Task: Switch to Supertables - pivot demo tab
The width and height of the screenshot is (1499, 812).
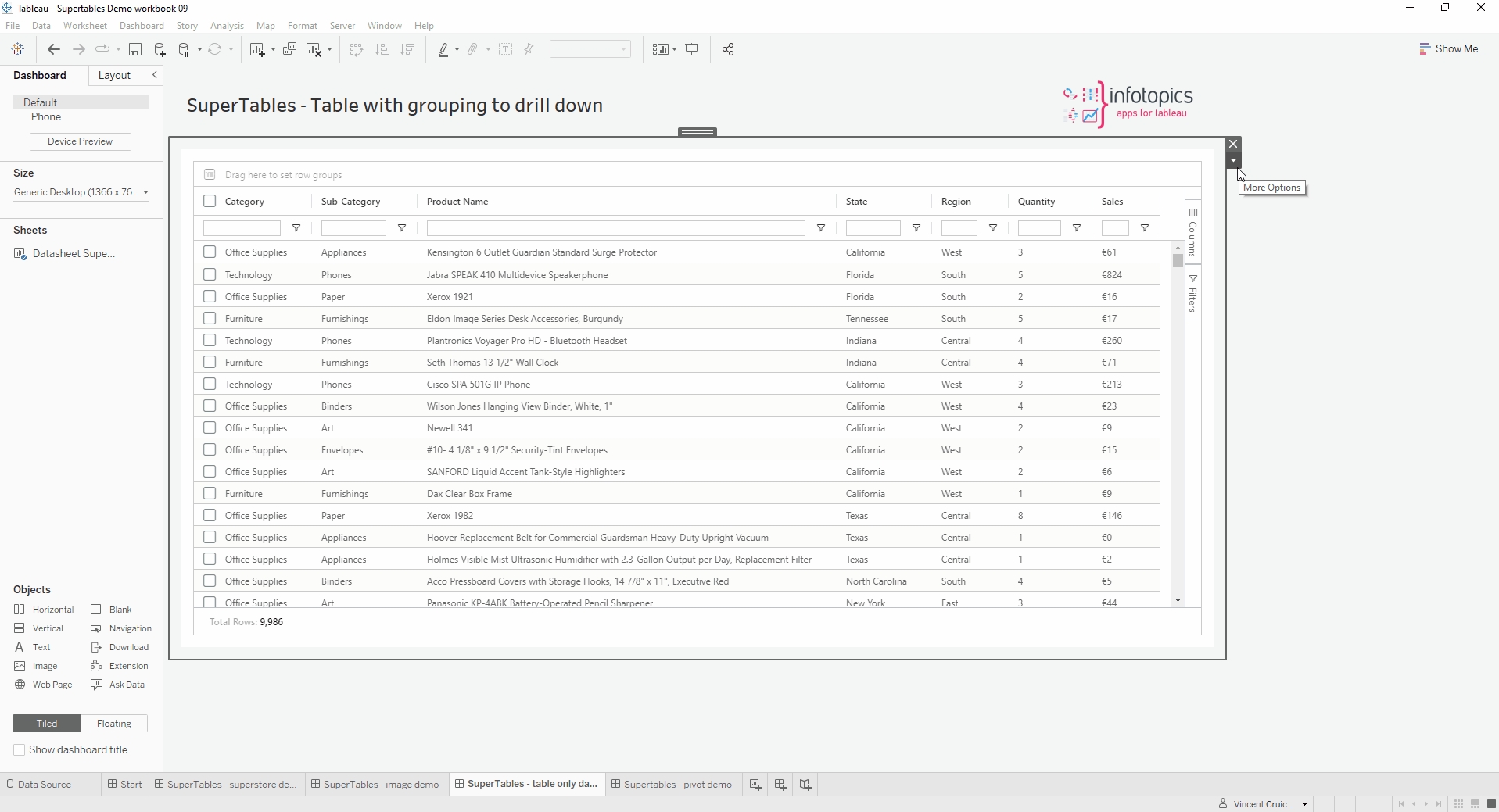Action: click(672, 785)
